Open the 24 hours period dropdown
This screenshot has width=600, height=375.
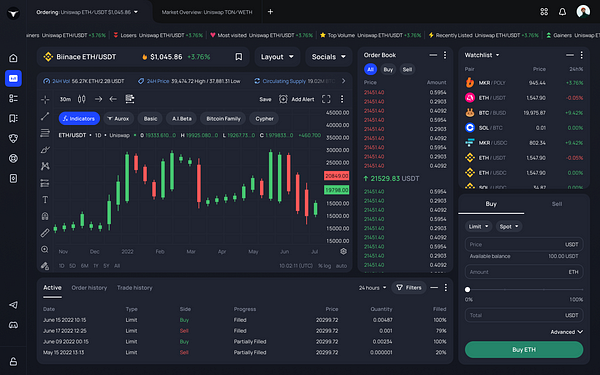372,288
